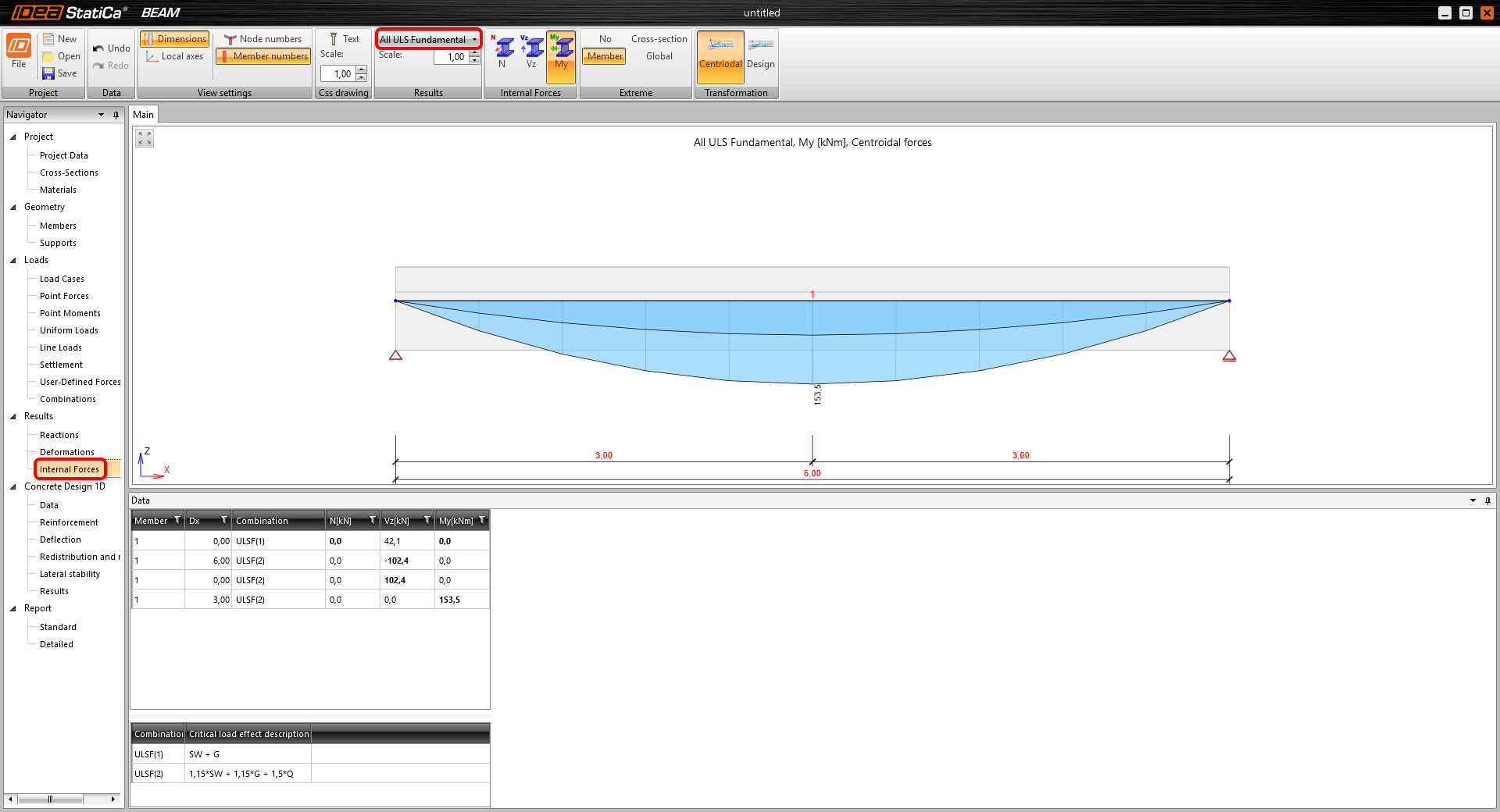The height and width of the screenshot is (812, 1500).
Task: Switch to Design transformation forces
Action: pos(760,53)
